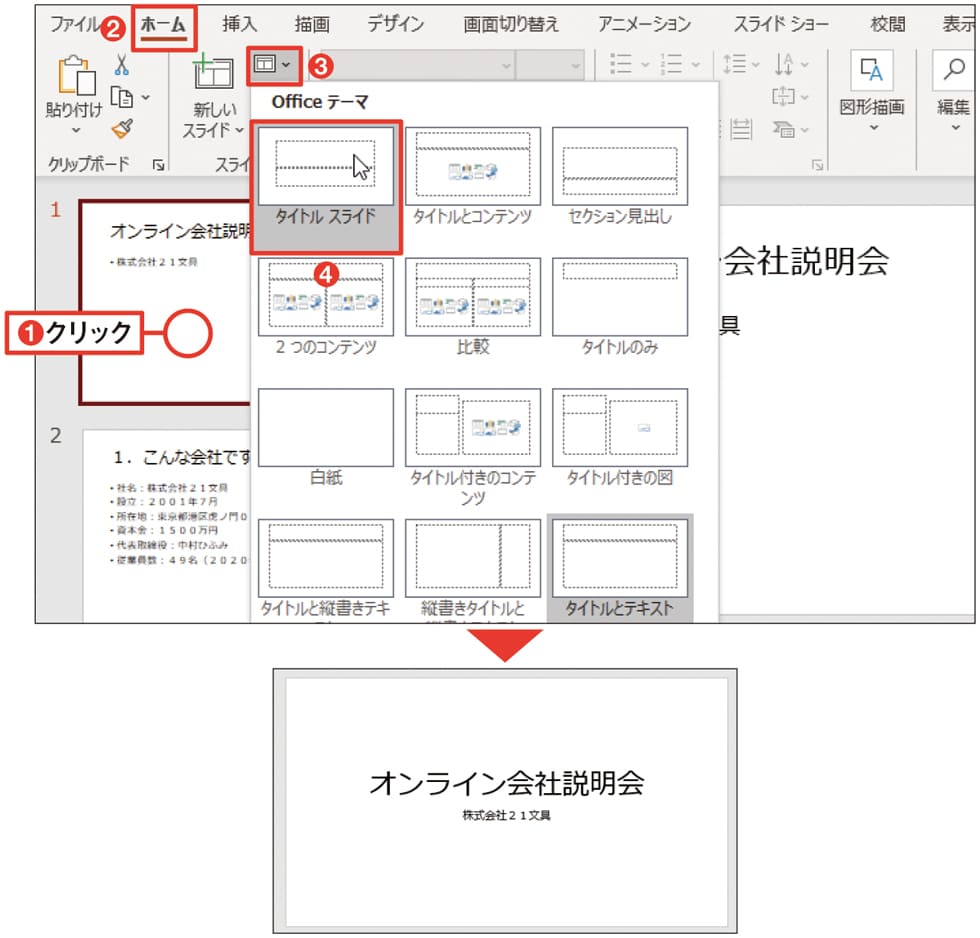This screenshot has height=938, width=980.
Task: Open the 描画 ribbon tab
Action: coord(312,24)
